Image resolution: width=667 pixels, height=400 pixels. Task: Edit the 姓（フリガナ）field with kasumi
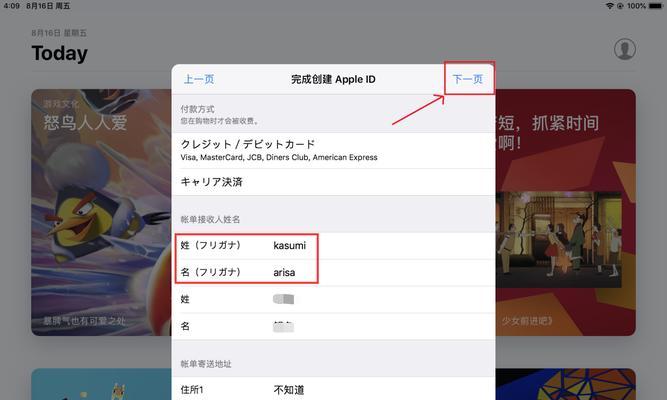pos(334,246)
